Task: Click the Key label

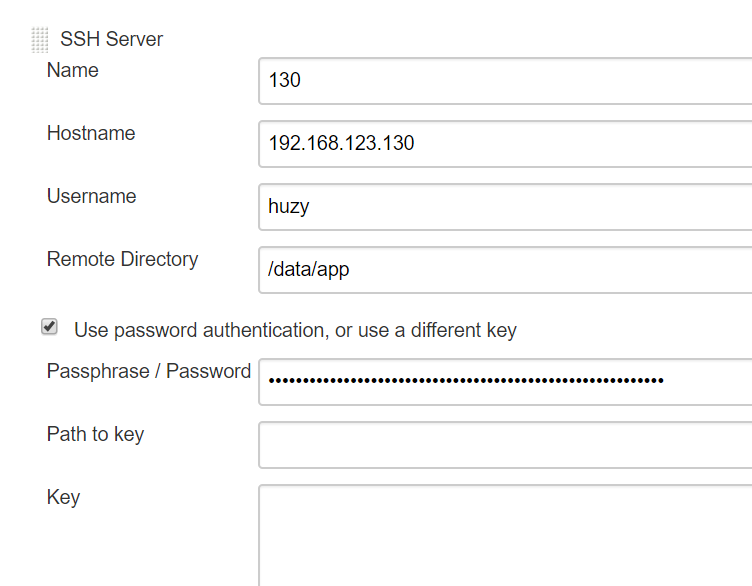Action: tap(63, 497)
